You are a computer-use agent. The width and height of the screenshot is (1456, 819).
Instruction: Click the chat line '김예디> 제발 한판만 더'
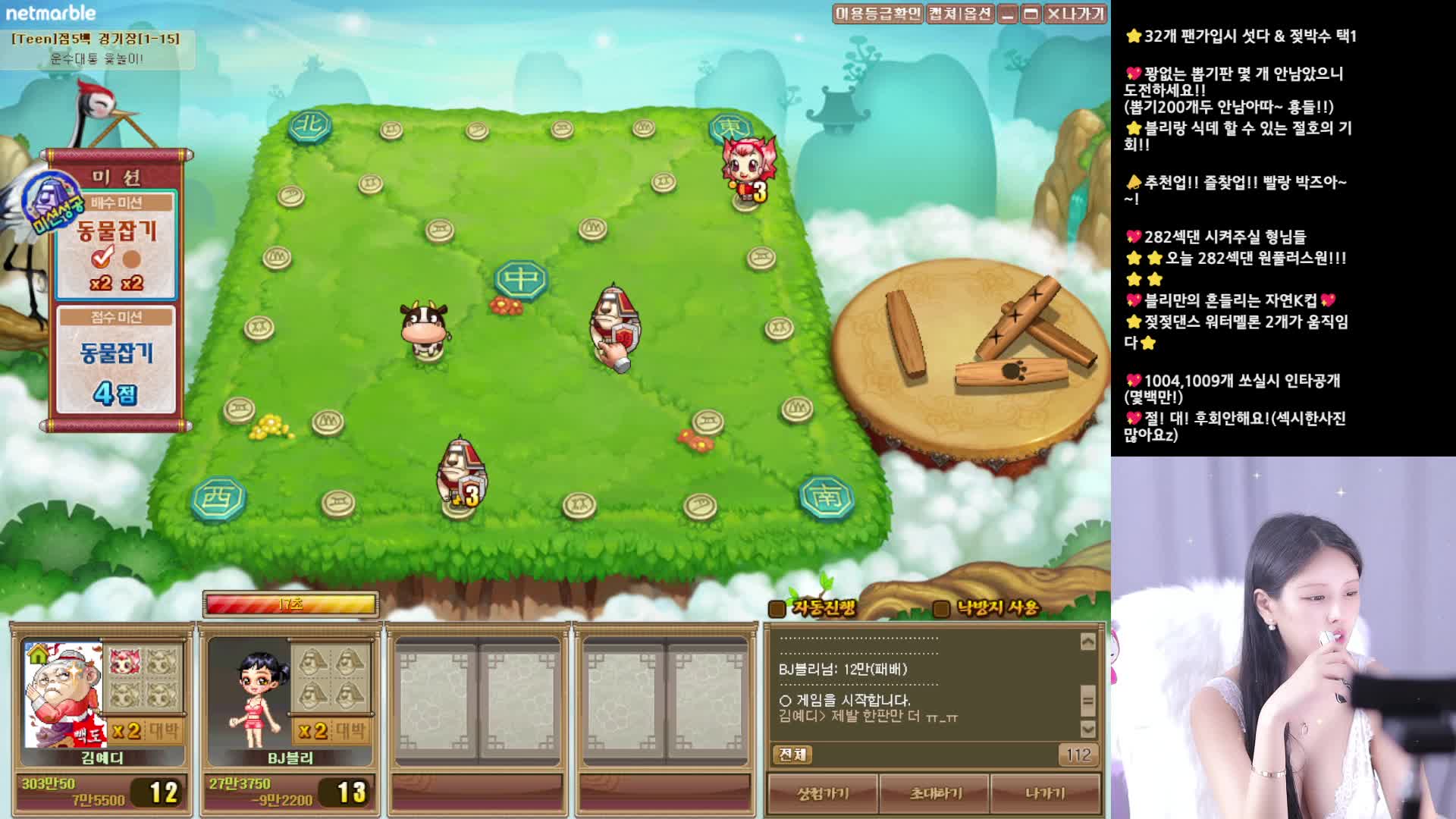pos(868,717)
